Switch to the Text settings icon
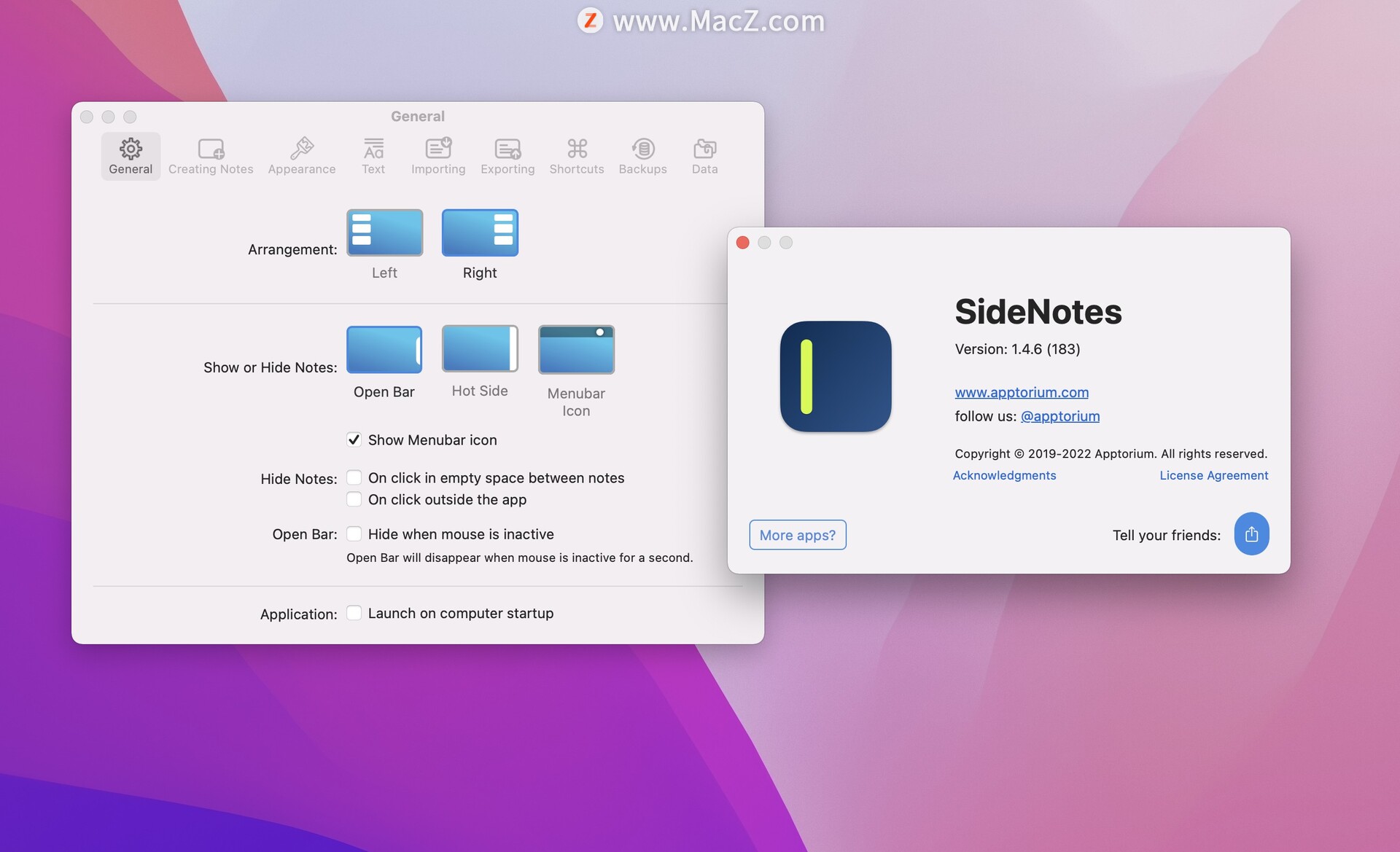This screenshot has width=1400, height=852. pos(373,156)
